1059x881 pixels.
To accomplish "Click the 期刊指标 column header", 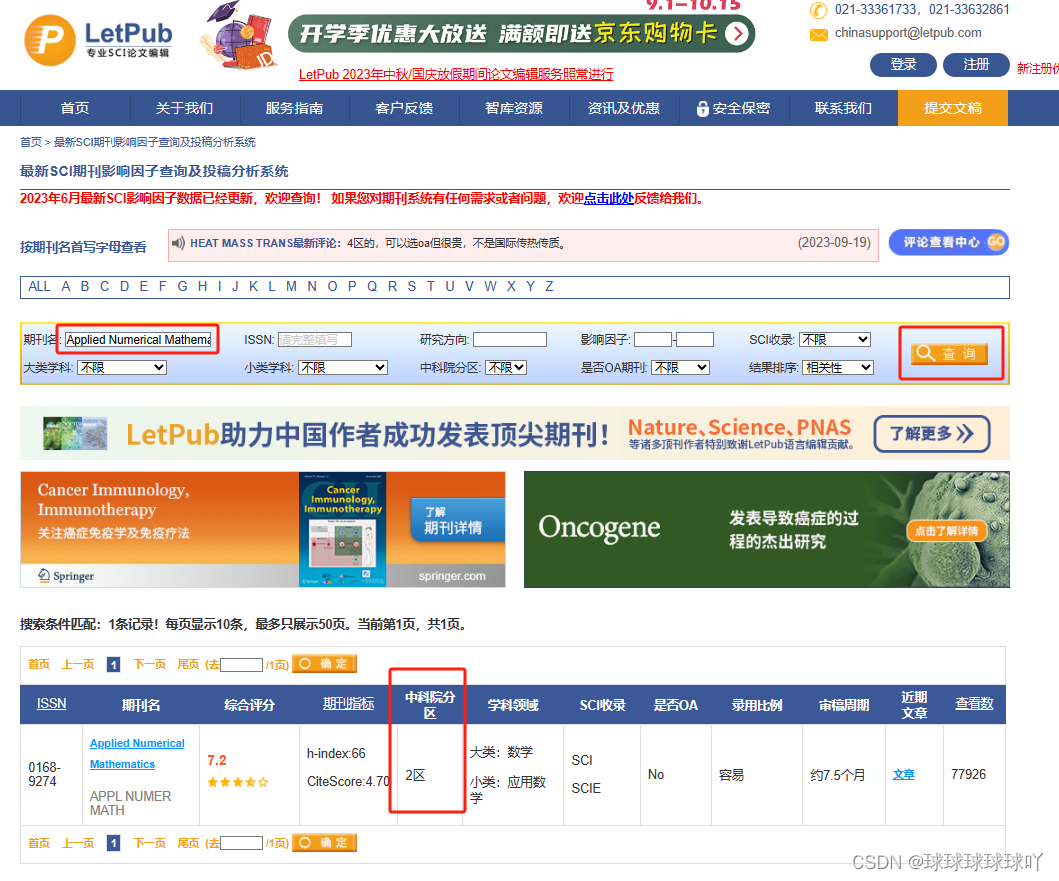I will (x=348, y=703).
